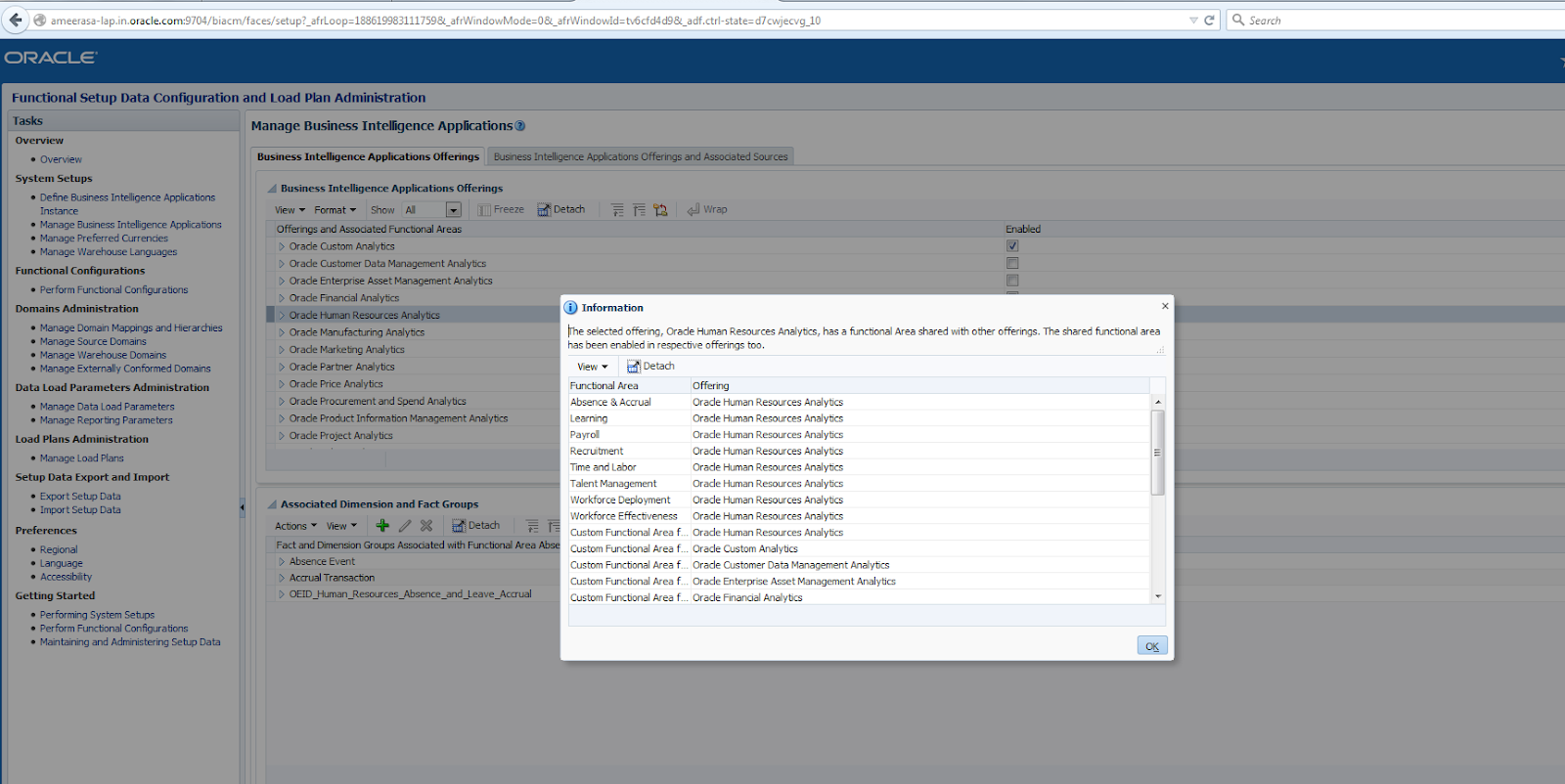Viewport: 1565px width, 784px height.
Task: Detach the Offerings table
Action: click(x=560, y=209)
